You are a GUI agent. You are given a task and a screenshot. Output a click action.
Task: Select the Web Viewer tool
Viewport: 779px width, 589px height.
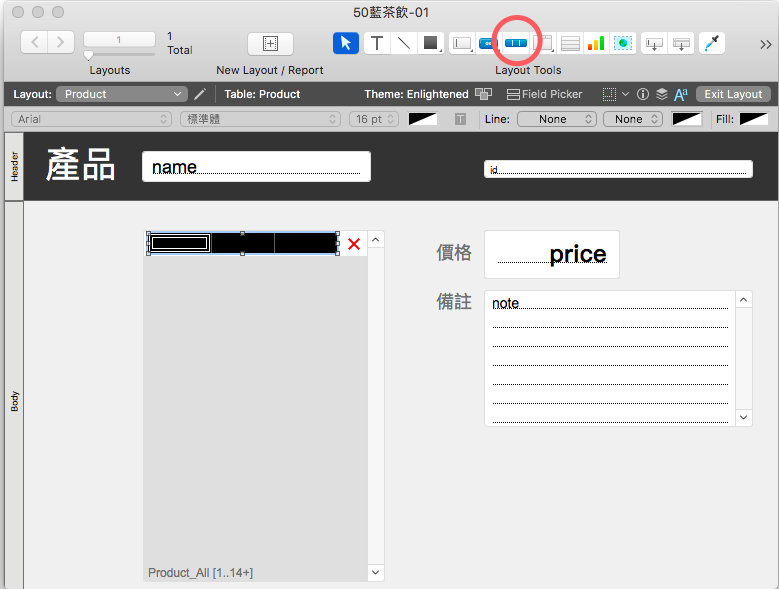coord(623,43)
